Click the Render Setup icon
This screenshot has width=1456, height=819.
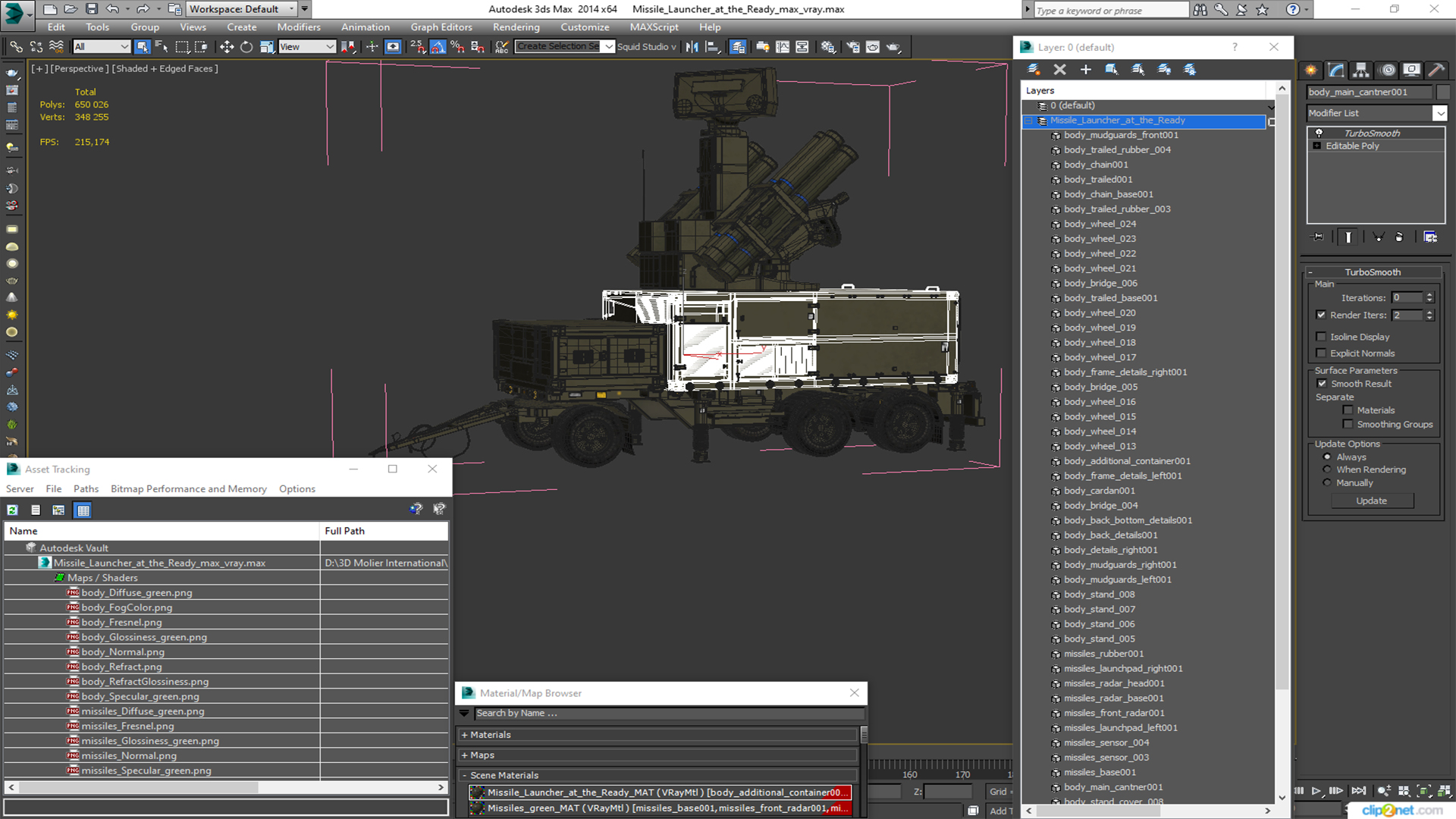853,47
